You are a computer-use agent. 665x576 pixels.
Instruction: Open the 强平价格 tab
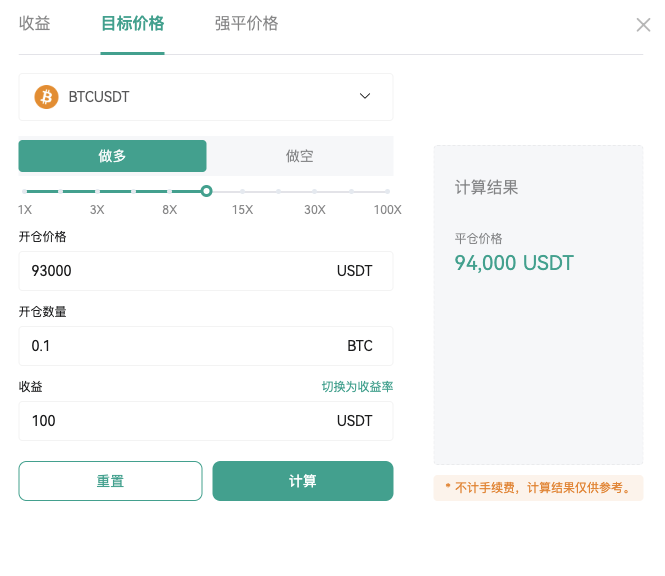[x=246, y=23]
